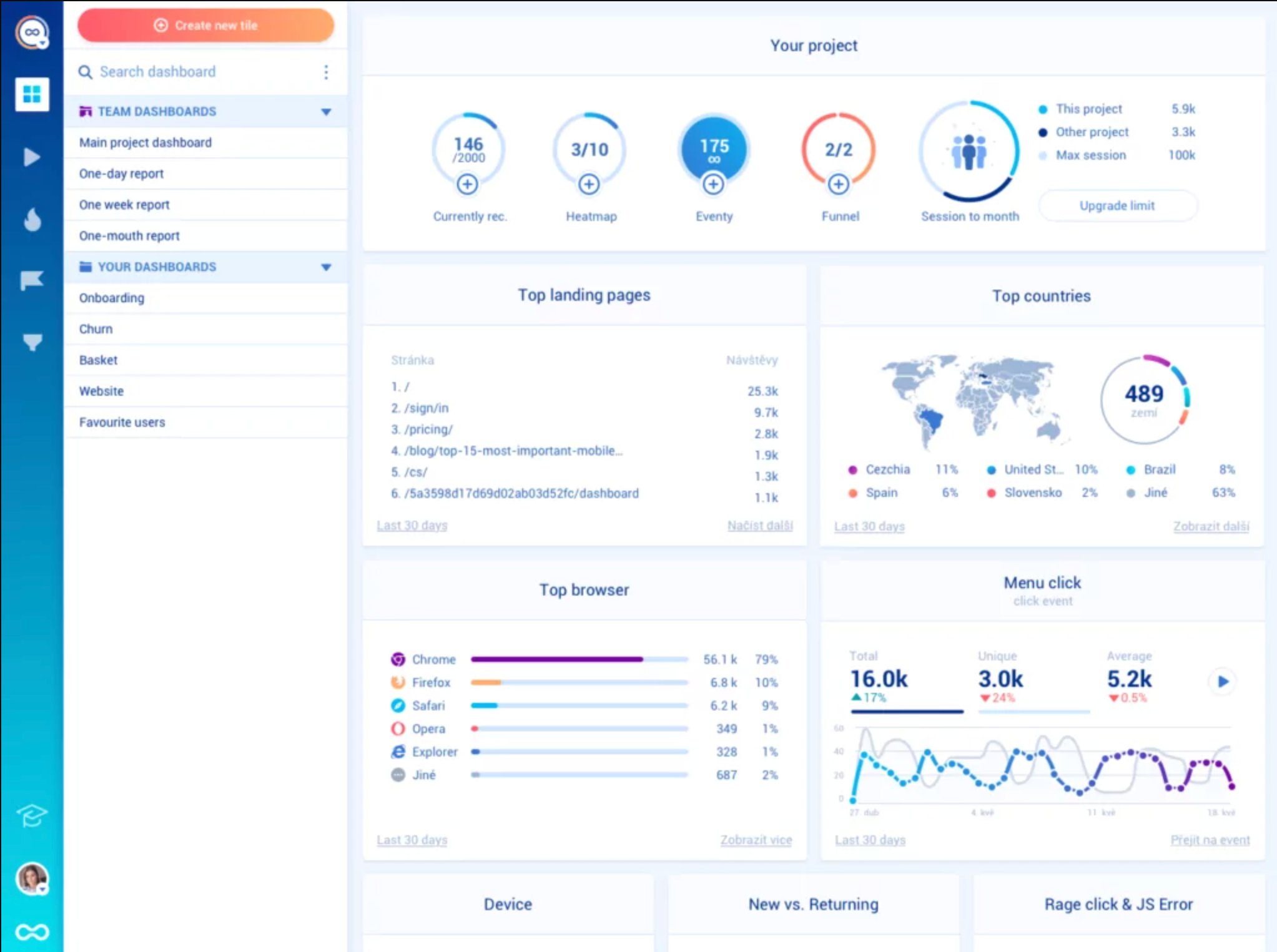Open the dashboard grid icon in sidebar
The height and width of the screenshot is (952, 1277).
tap(32, 94)
